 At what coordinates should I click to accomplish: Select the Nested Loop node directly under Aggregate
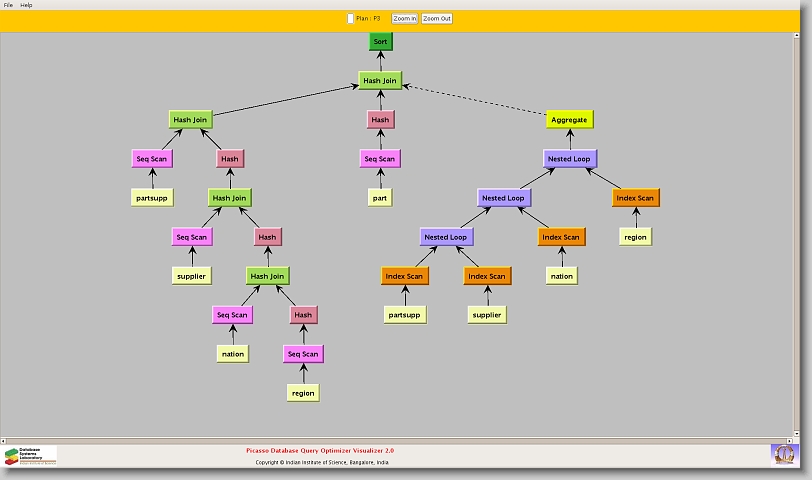(x=569, y=159)
